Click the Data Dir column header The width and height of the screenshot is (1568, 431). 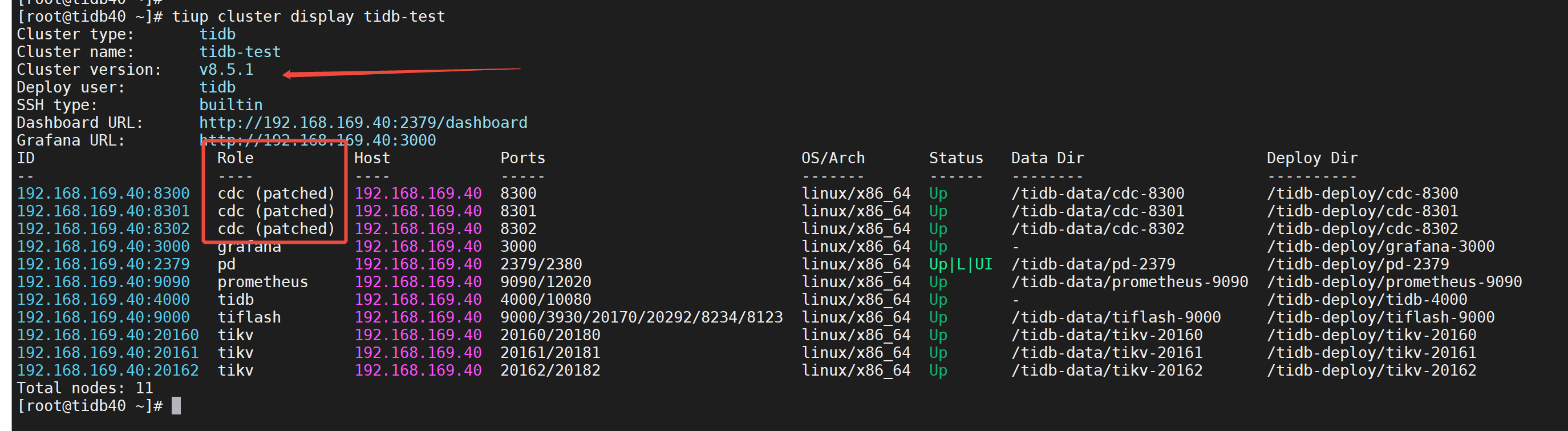pyautogui.click(x=1046, y=158)
